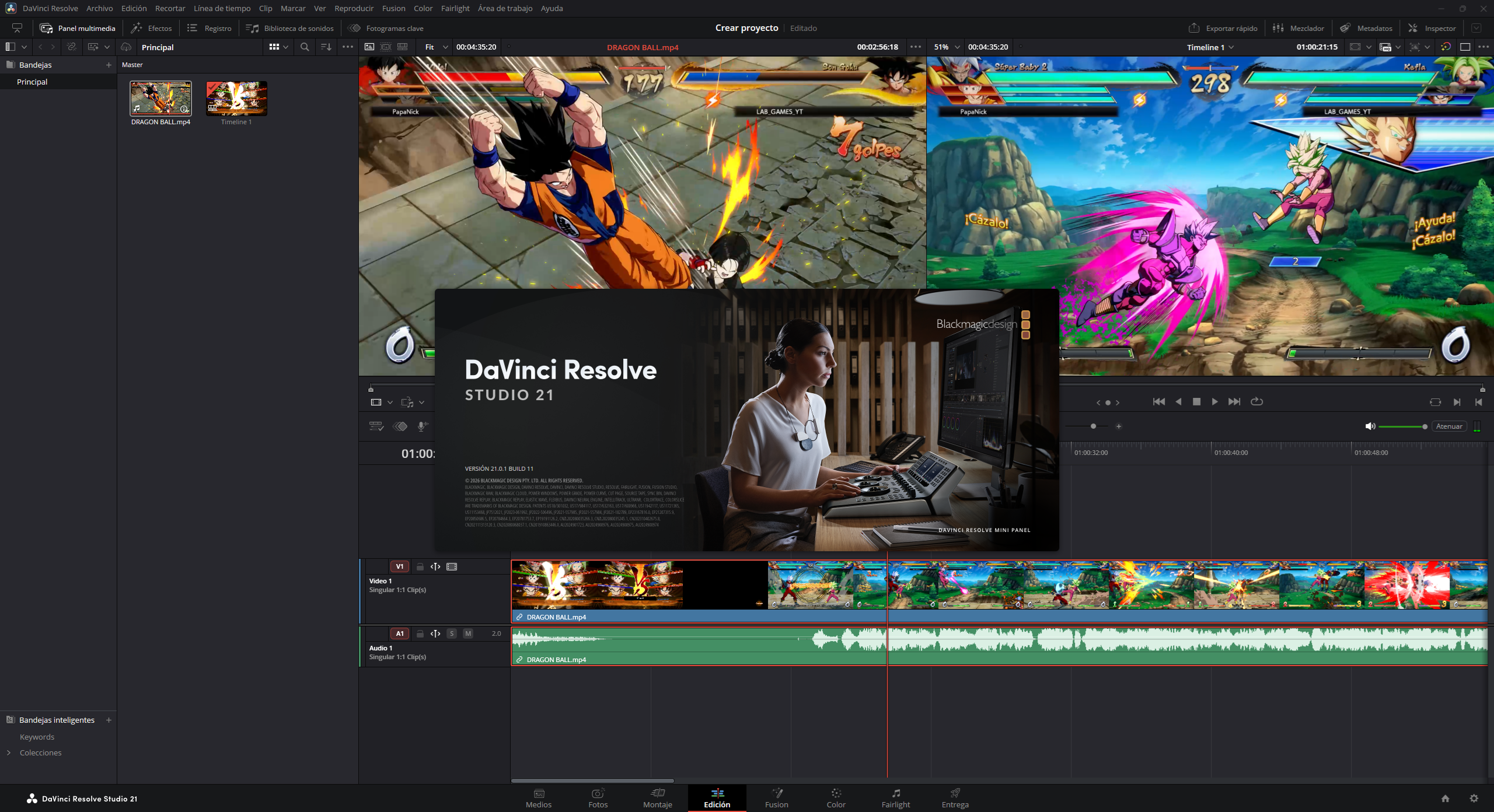The width and height of the screenshot is (1494, 812).
Task: Switch to the Fusion page
Action: [776, 798]
